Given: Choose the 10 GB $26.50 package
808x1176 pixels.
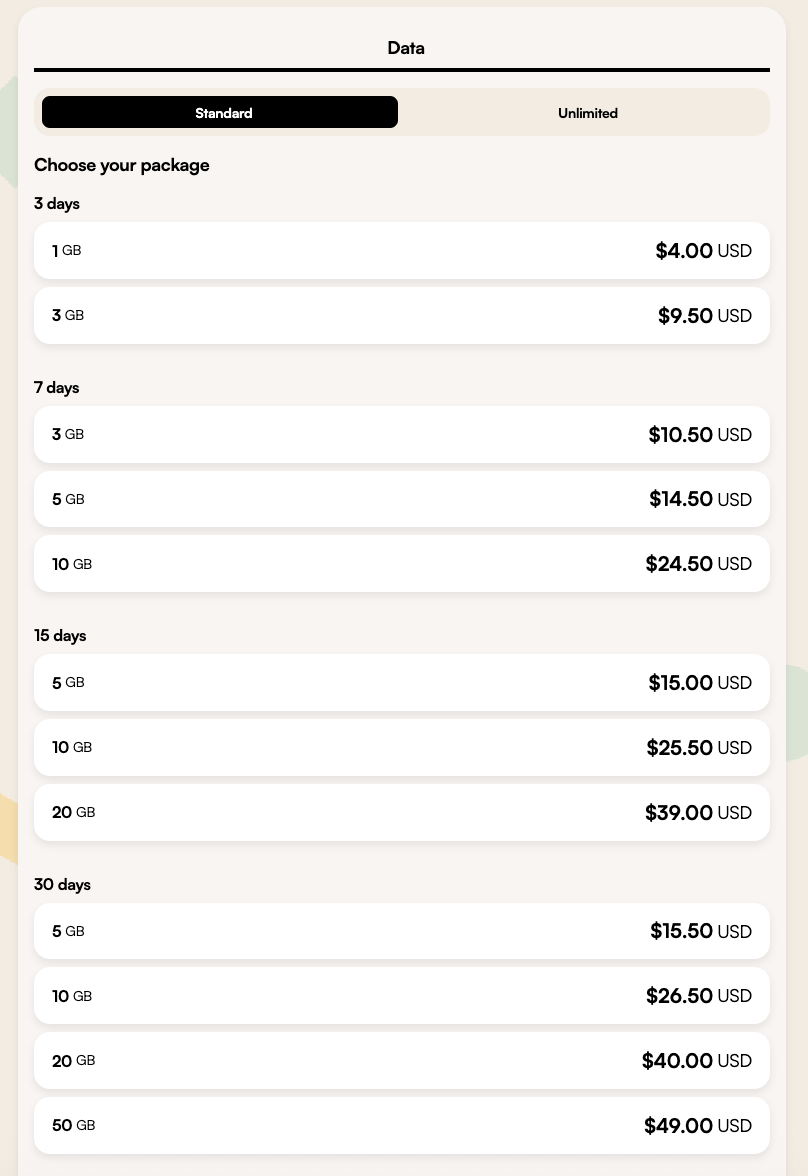Looking at the screenshot, I should tap(401, 996).
